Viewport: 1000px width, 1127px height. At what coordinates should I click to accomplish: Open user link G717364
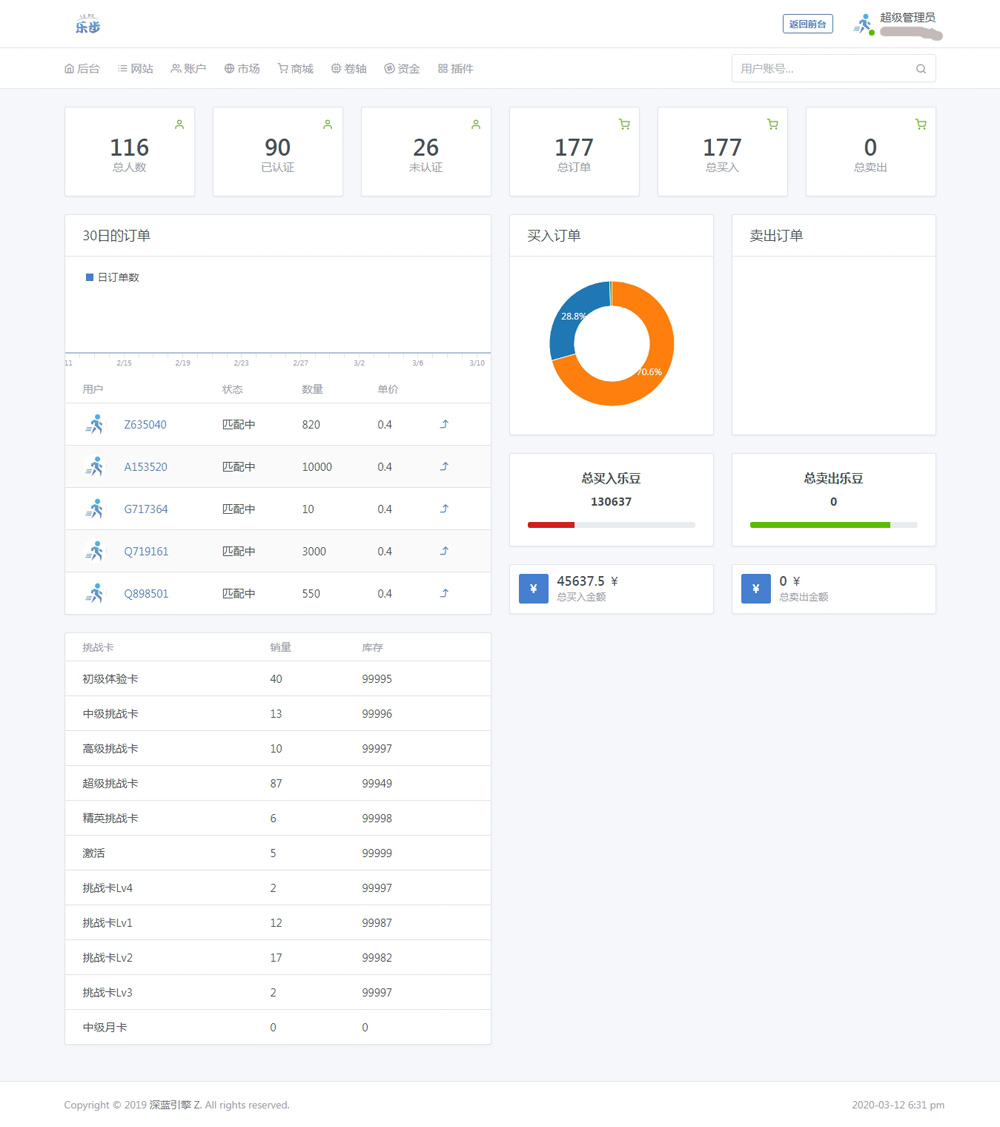click(x=146, y=510)
